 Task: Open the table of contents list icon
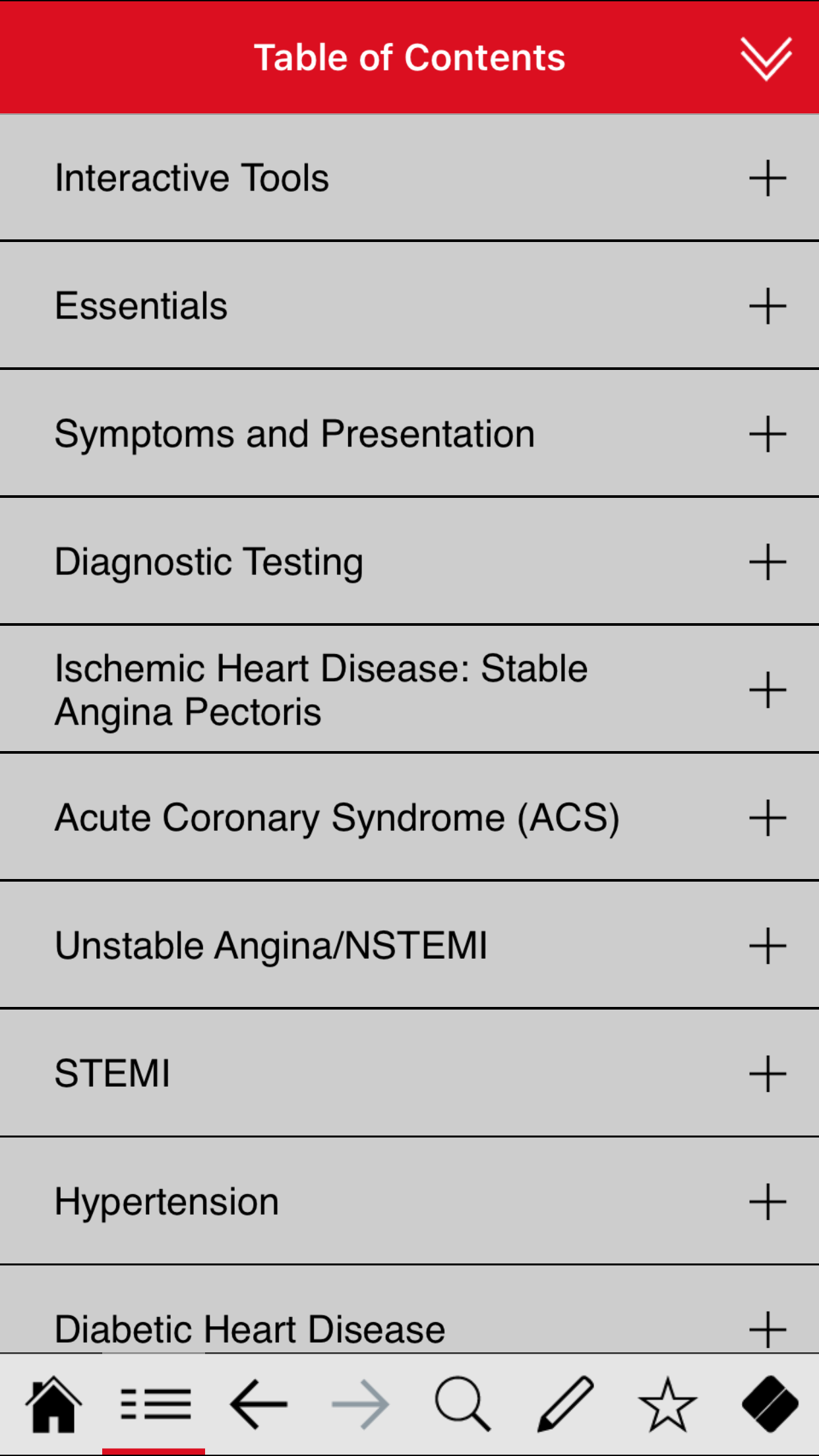[156, 1405]
